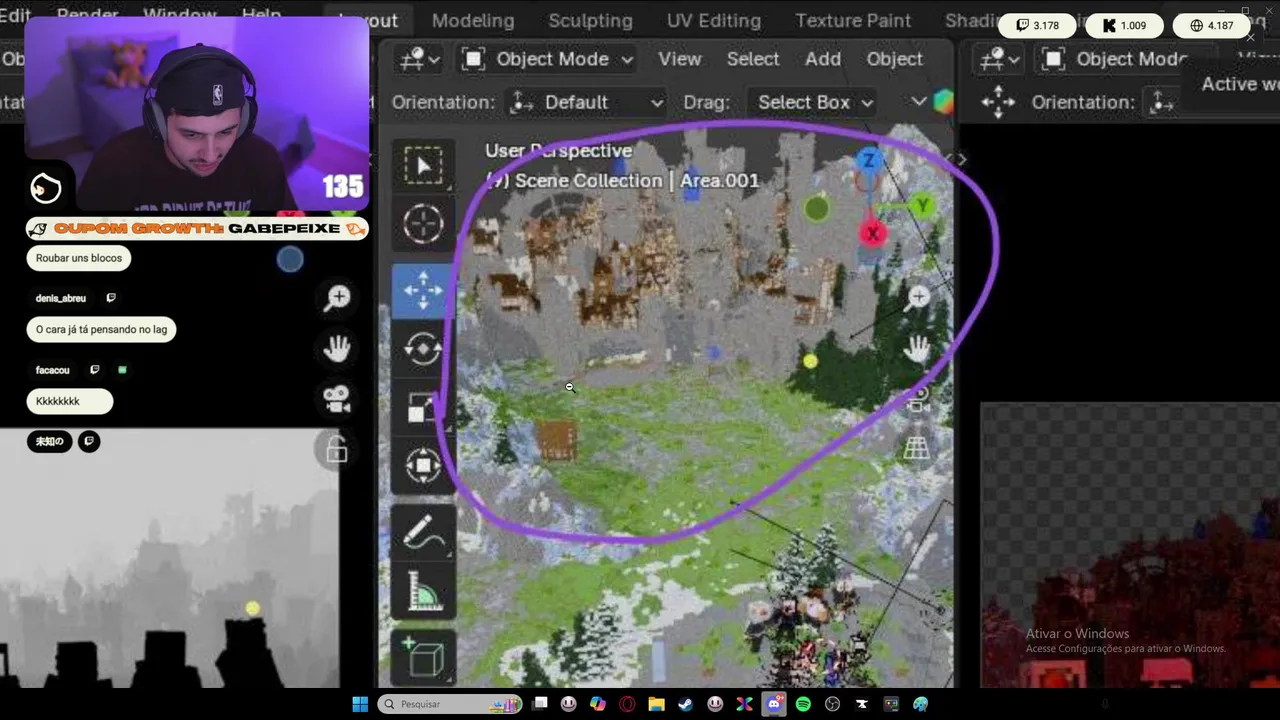1280x720 pixels.
Task: Switch to Texture Paint workspace
Action: click(x=853, y=20)
